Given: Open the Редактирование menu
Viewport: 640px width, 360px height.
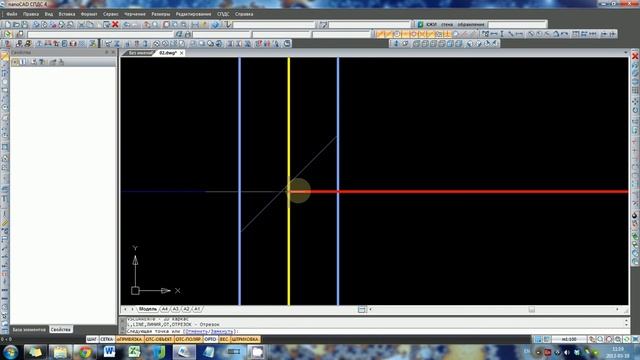Looking at the screenshot, I should point(193,14).
